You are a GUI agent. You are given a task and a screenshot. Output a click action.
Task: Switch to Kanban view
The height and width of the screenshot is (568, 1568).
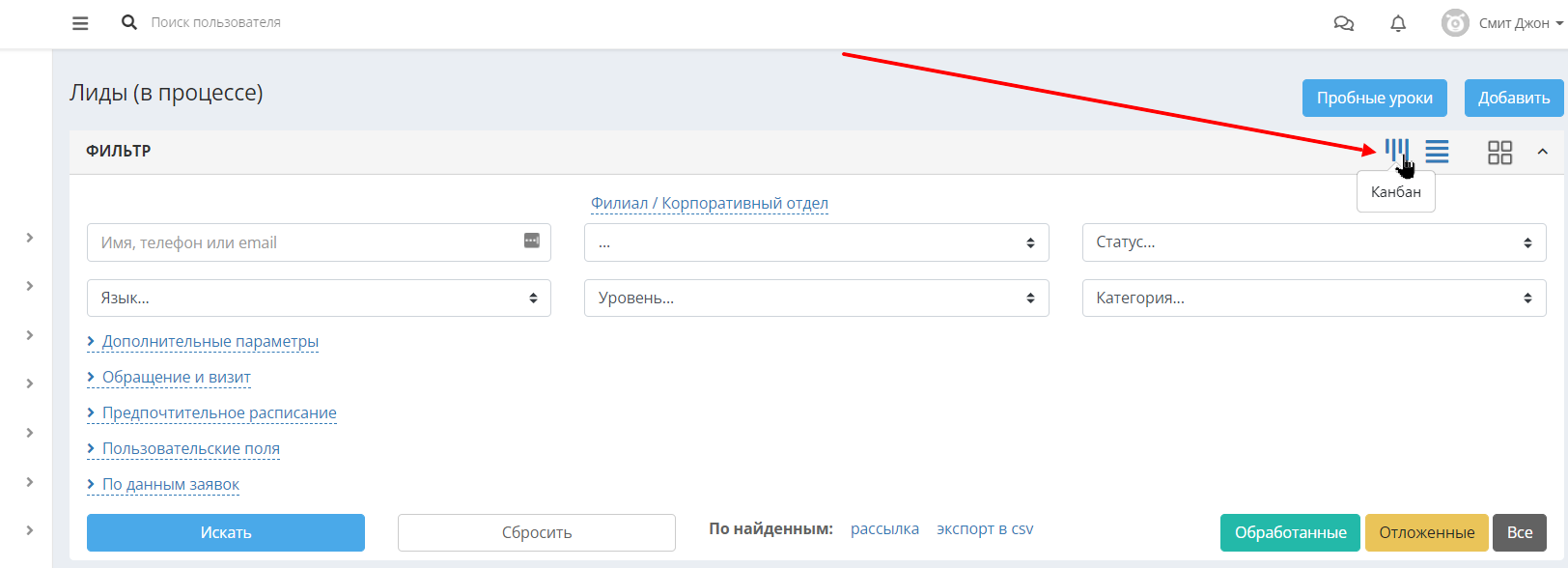1396,150
